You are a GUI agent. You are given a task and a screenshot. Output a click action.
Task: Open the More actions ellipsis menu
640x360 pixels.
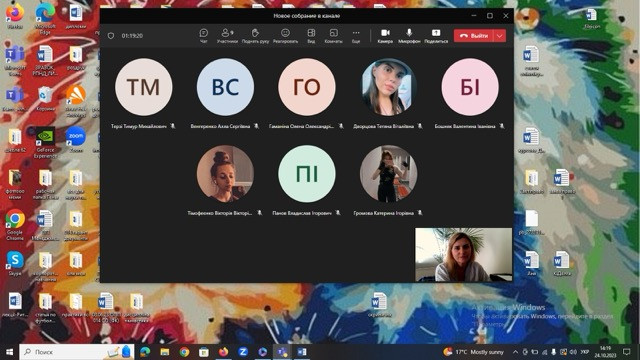(356, 36)
